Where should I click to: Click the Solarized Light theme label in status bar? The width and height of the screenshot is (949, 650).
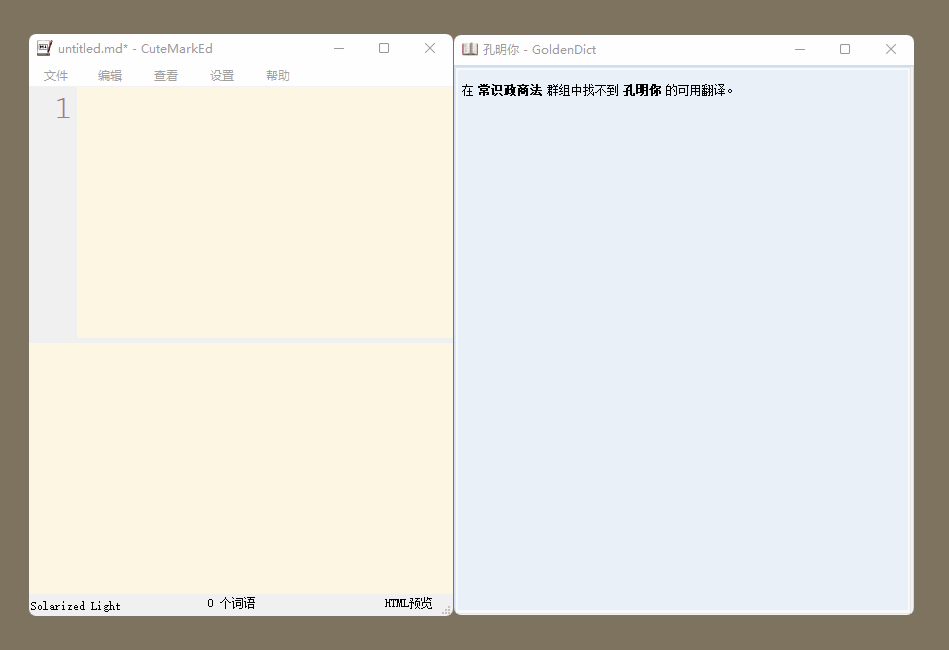[76, 606]
